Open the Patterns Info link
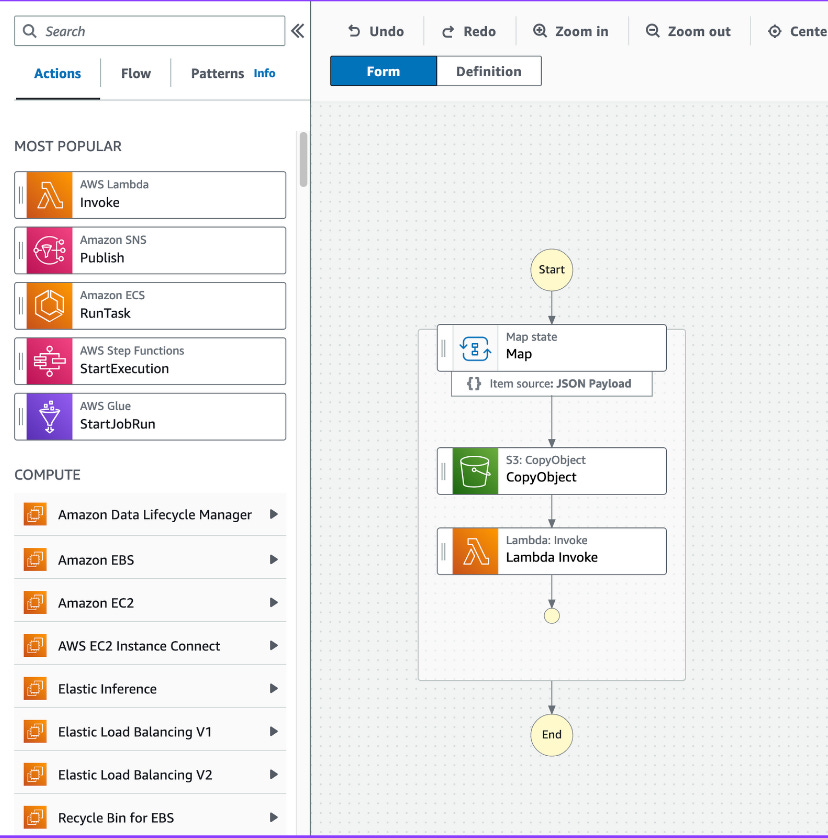This screenshot has height=838, width=828. click(x=264, y=73)
